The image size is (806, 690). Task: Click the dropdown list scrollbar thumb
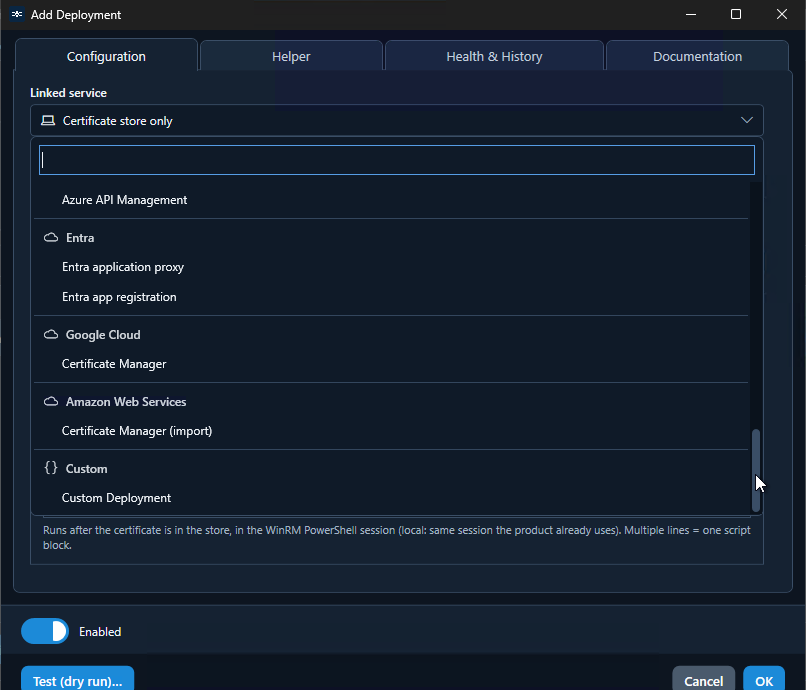pos(756,470)
